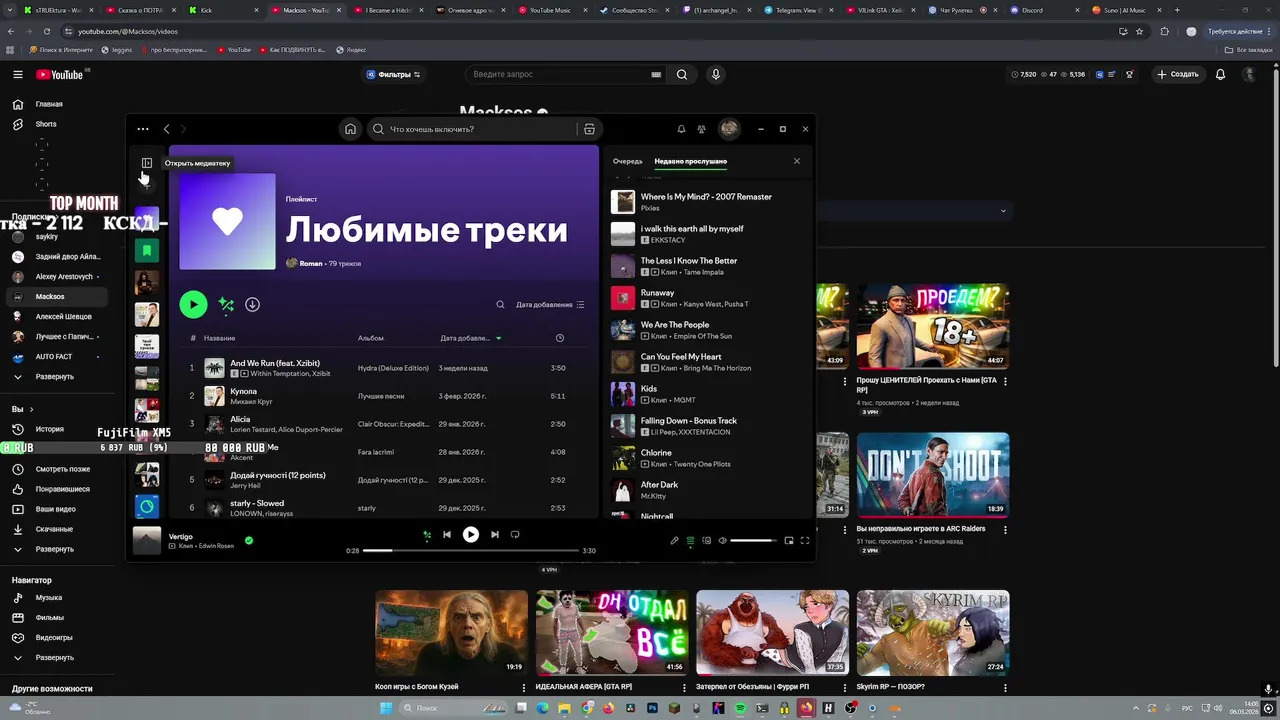
Task: Toggle smart shuffle next to playlist play button
Action: pos(226,304)
